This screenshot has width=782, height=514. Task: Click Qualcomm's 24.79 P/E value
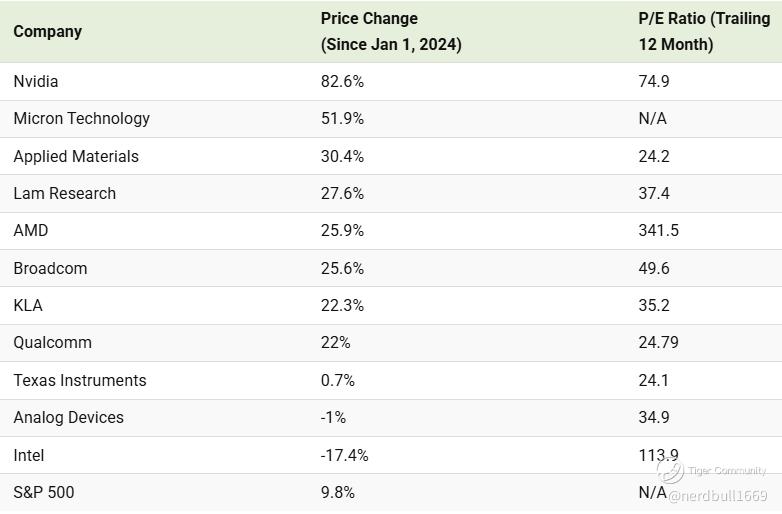pyautogui.click(x=658, y=342)
